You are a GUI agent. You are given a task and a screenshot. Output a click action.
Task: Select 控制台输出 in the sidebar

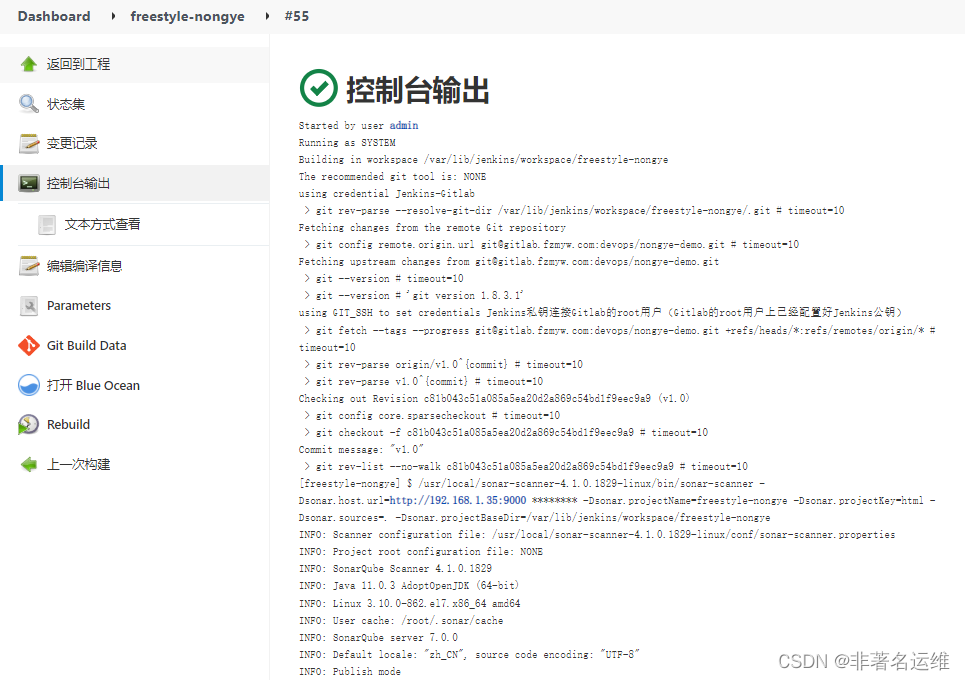[x=78, y=183]
